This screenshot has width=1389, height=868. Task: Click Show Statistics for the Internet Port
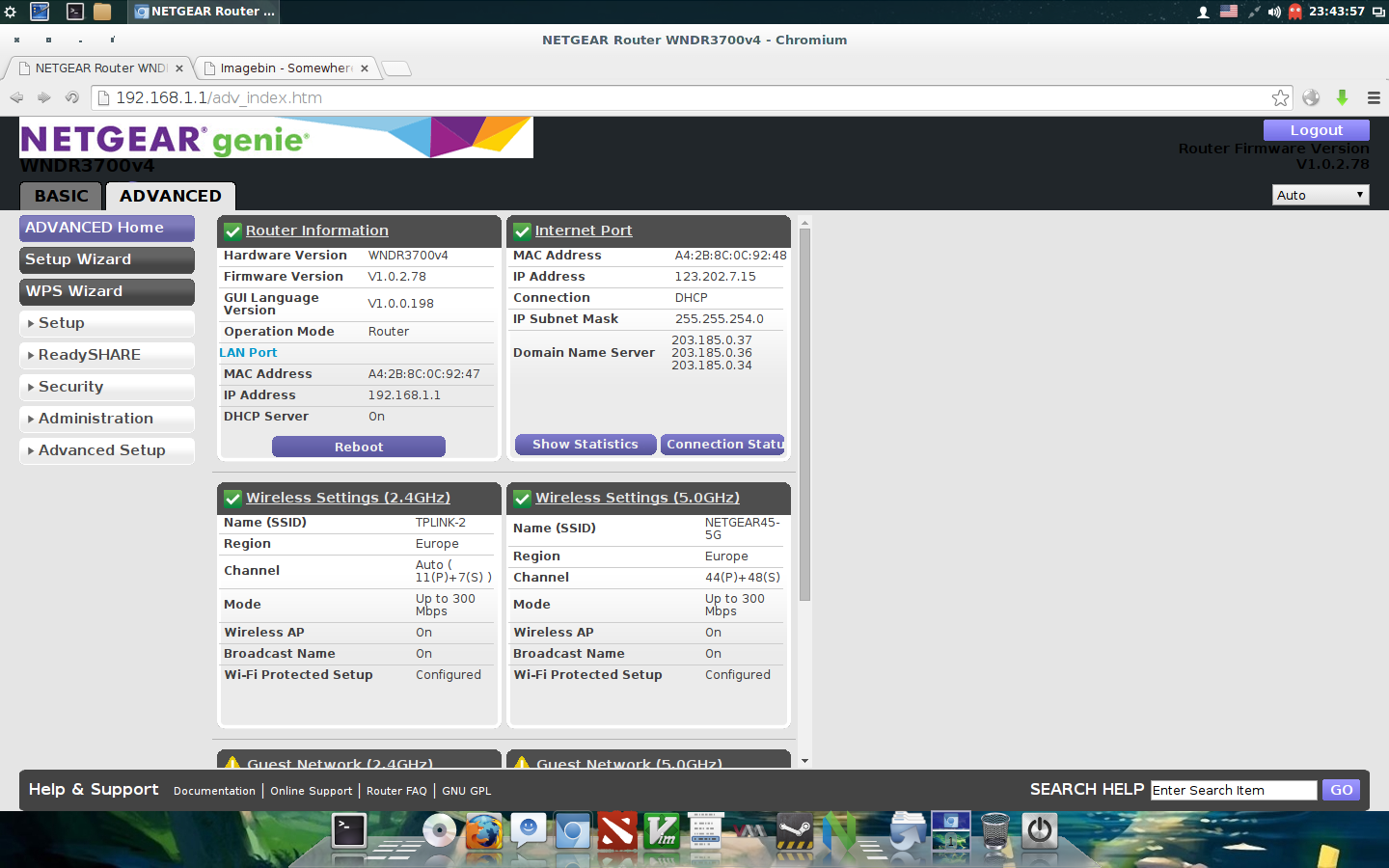pyautogui.click(x=586, y=444)
